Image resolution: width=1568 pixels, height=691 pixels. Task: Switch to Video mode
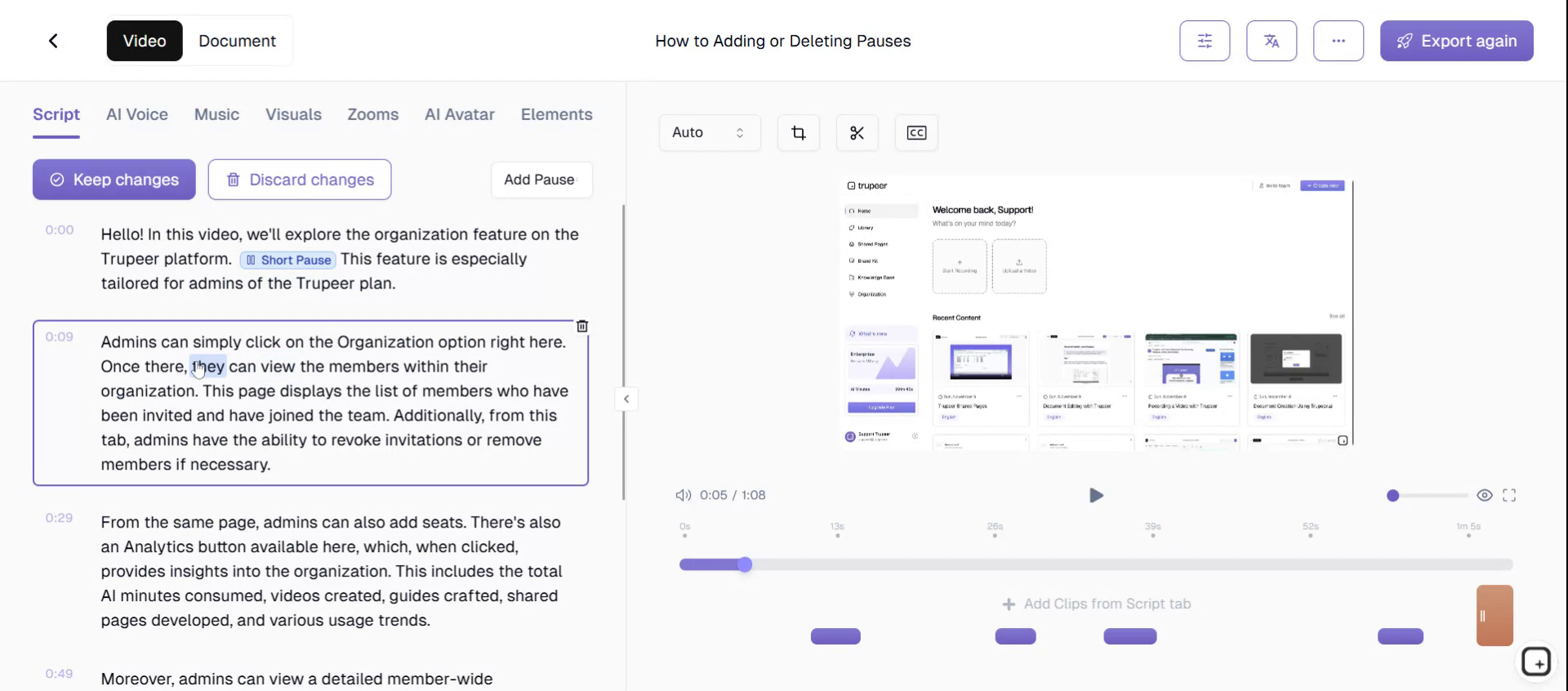(145, 41)
